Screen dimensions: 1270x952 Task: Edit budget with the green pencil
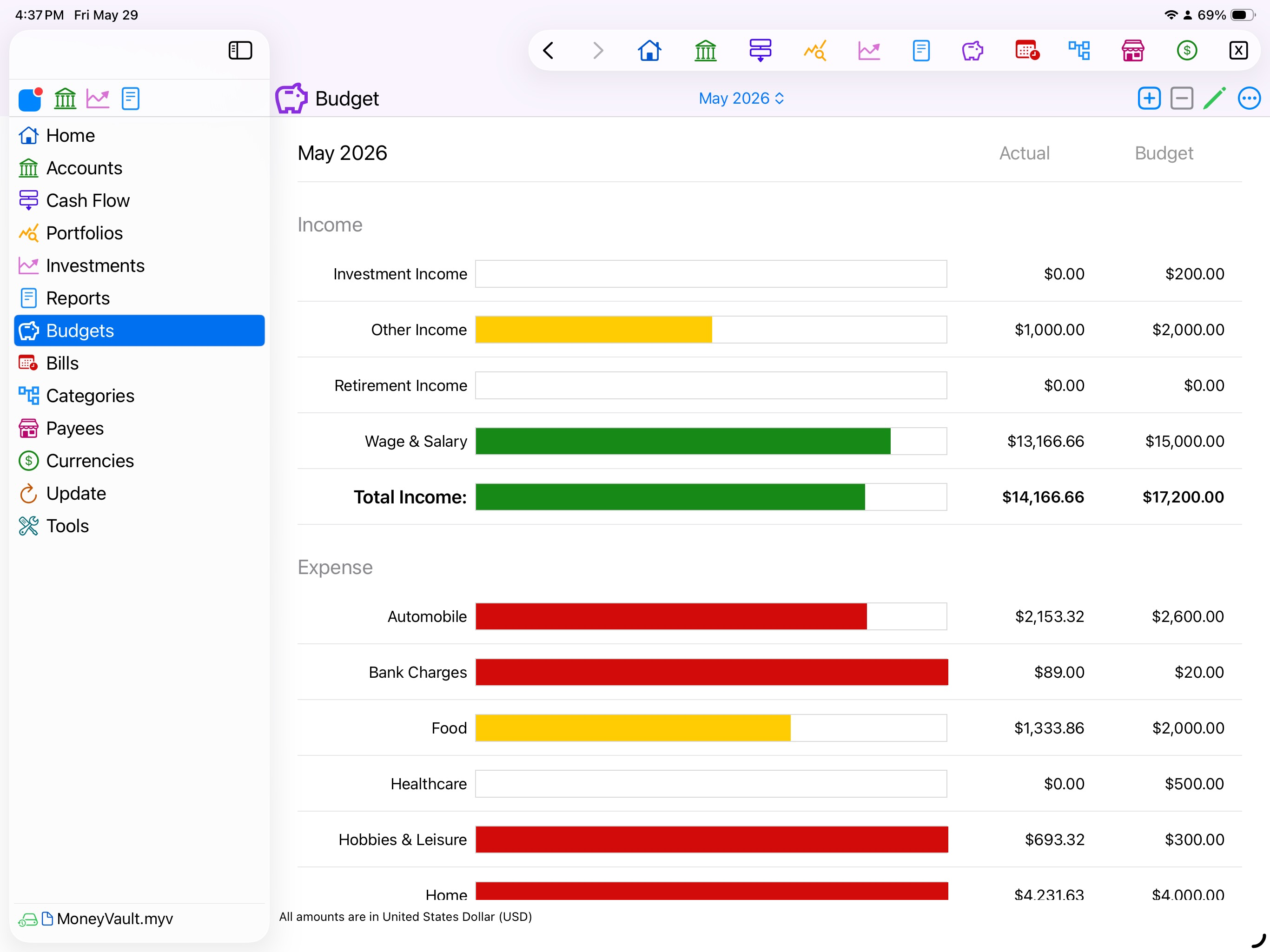1214,99
